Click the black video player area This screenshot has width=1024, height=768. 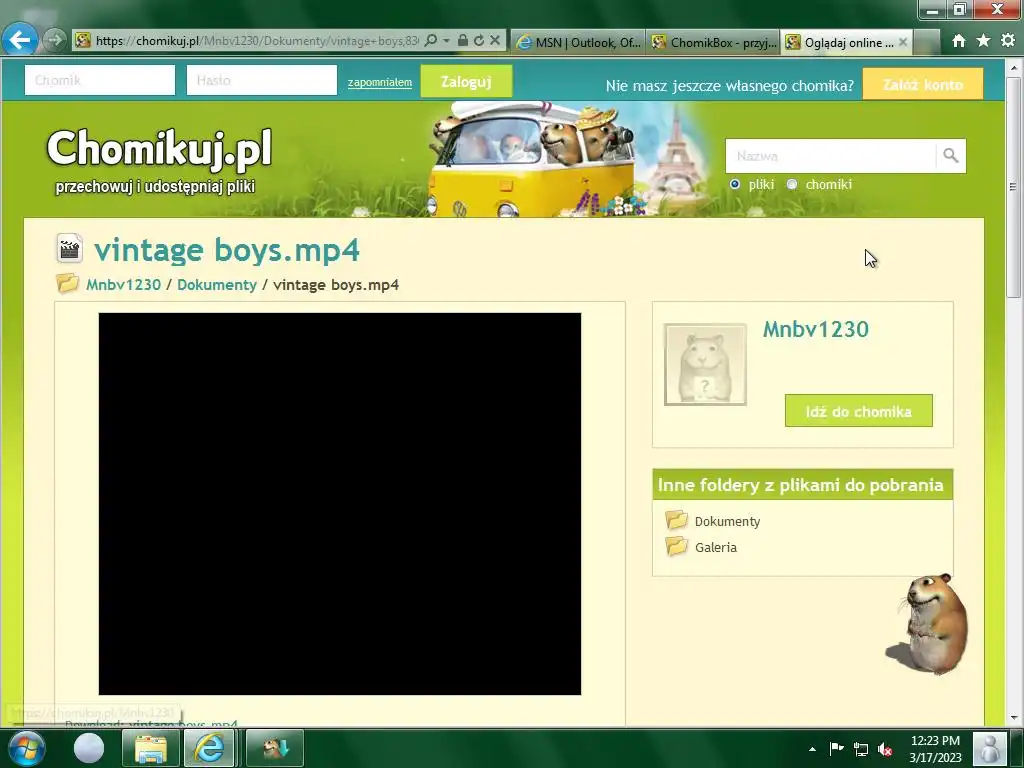pos(340,504)
